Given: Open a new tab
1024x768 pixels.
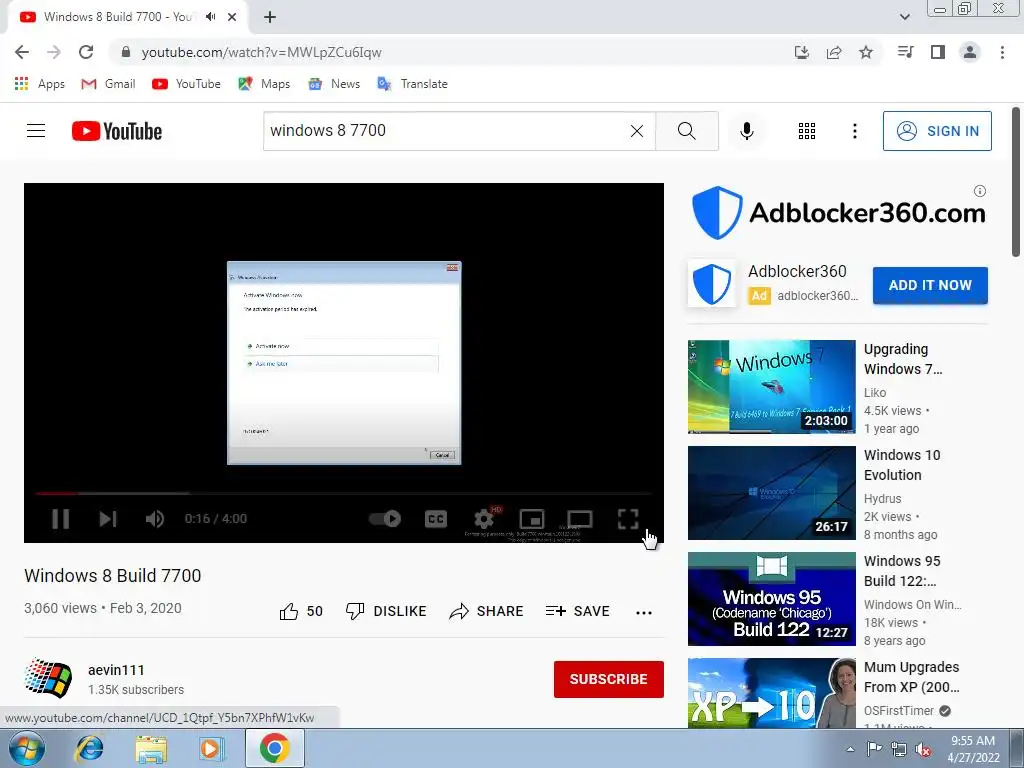Looking at the screenshot, I should point(270,17).
